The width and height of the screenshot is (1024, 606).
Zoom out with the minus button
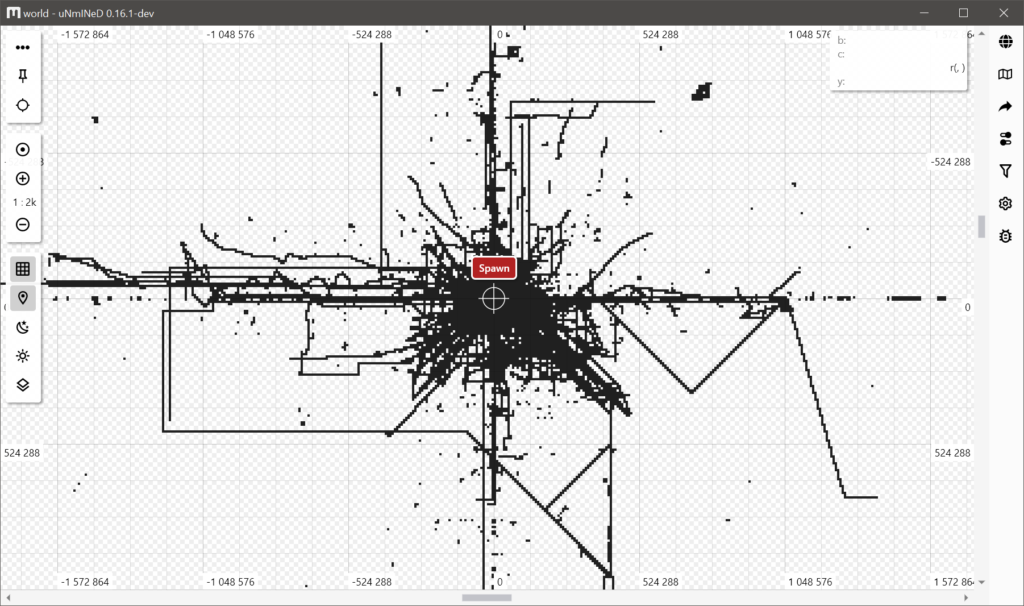pyautogui.click(x=23, y=224)
